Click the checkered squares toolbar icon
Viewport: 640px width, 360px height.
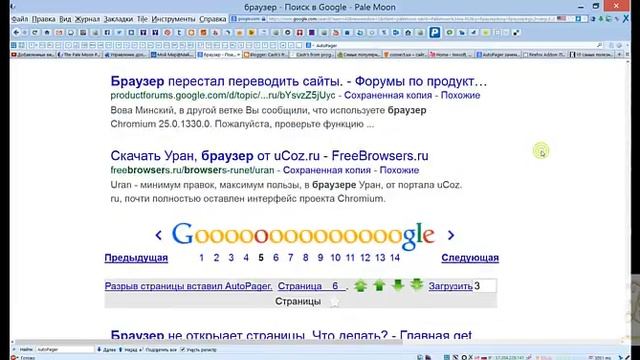pos(516,32)
